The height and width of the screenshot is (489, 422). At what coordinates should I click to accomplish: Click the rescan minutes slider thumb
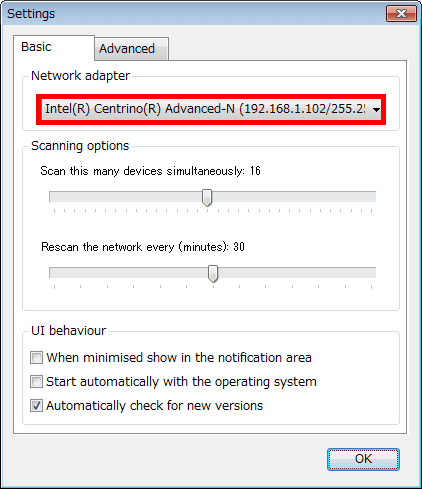tap(213, 274)
